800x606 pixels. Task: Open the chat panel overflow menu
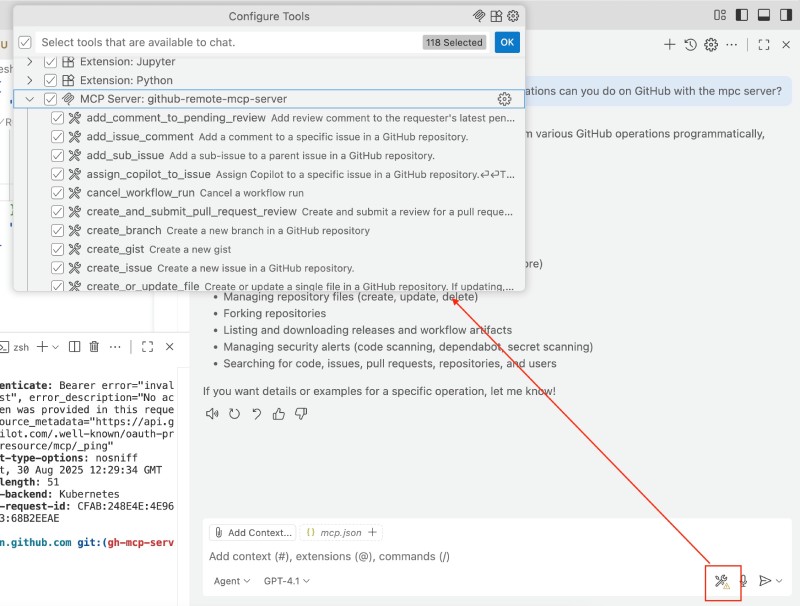731,45
